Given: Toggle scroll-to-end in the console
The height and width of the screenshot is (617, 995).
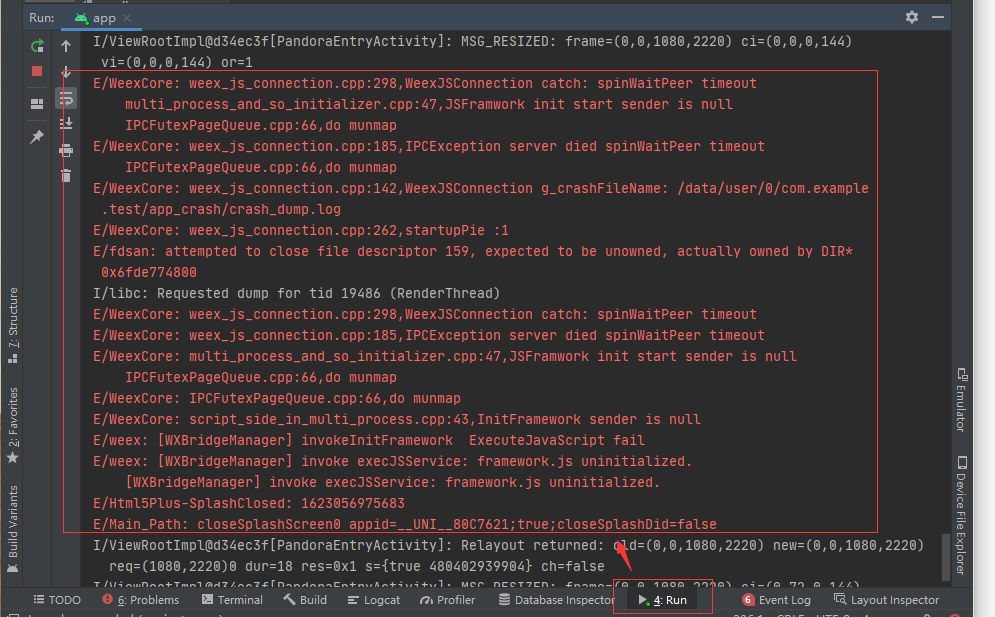Looking at the screenshot, I should [x=65, y=123].
